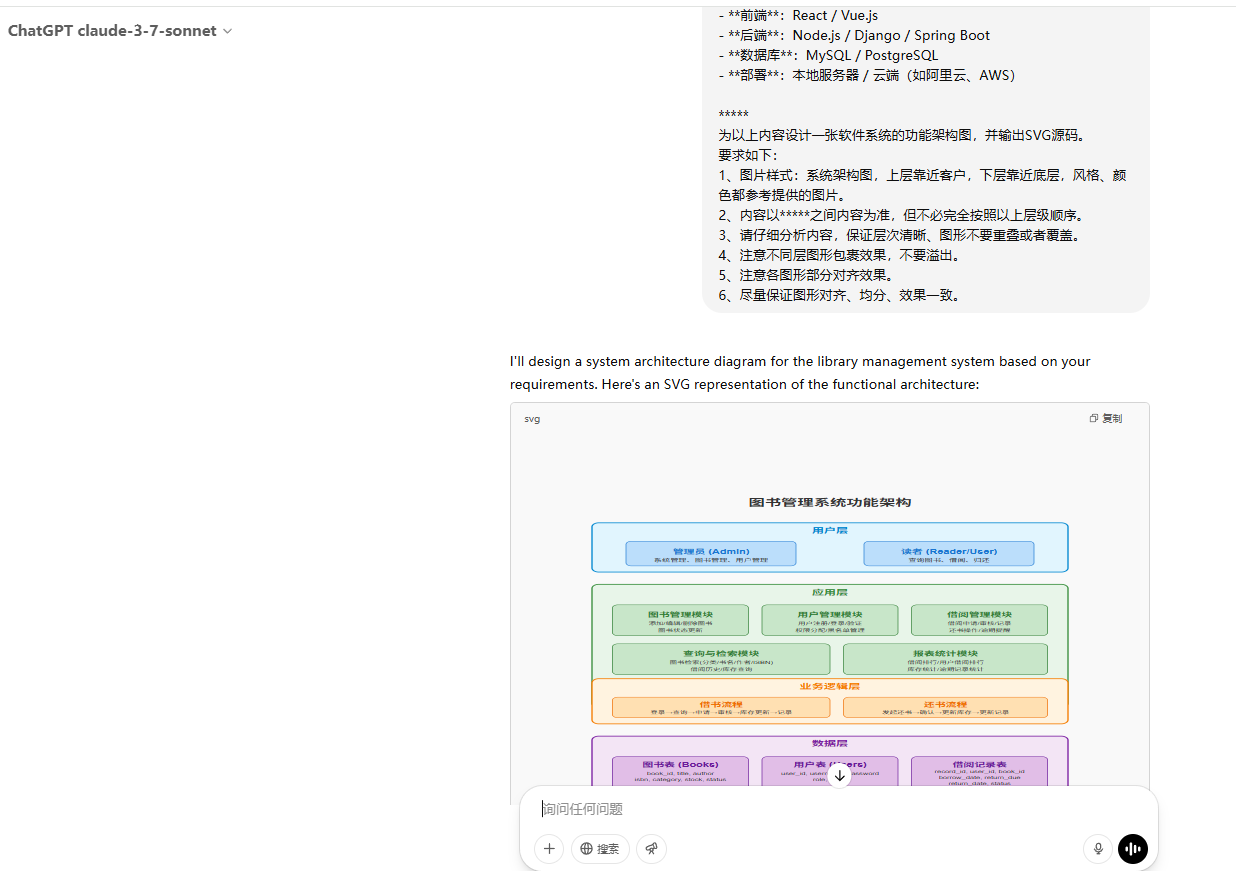Image resolution: width=1236 pixels, height=871 pixels.
Task: Enable the 搜索 web search button
Action: pos(600,849)
